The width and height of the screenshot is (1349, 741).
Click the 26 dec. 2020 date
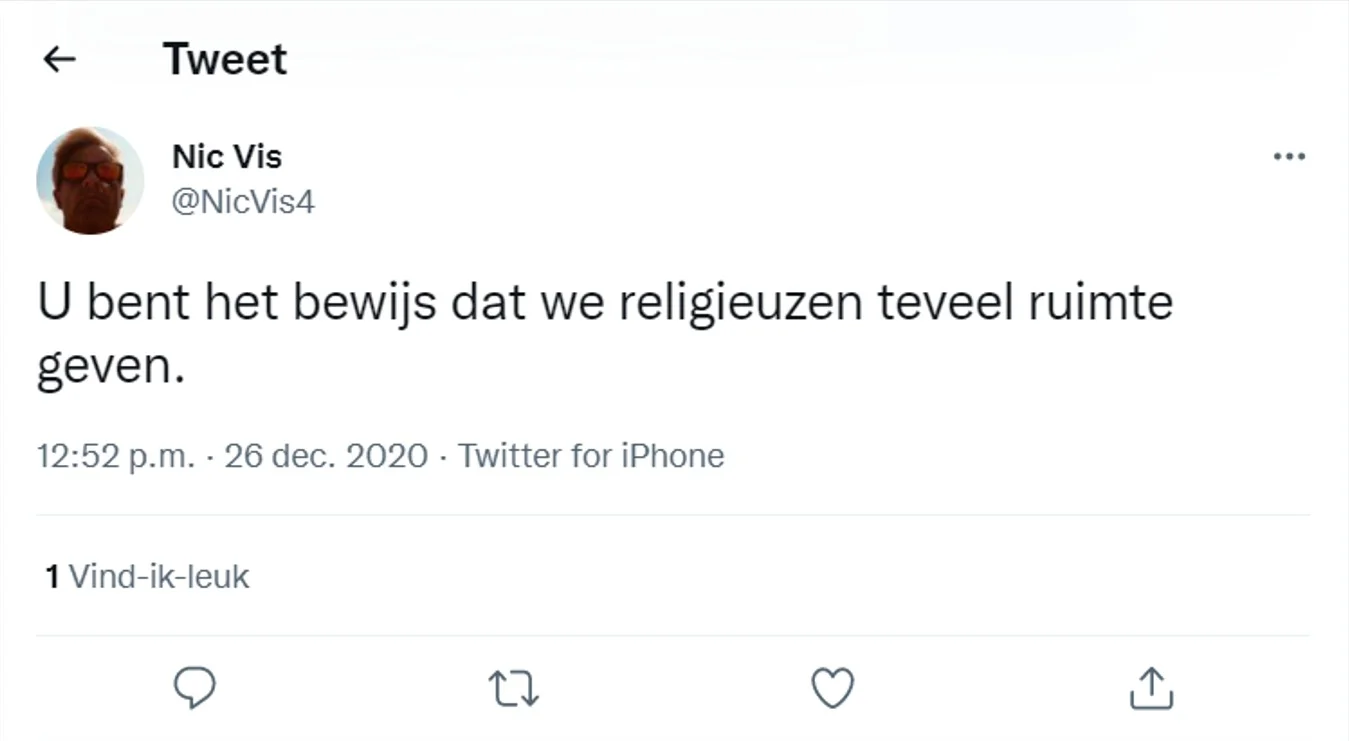pyautogui.click(x=326, y=456)
